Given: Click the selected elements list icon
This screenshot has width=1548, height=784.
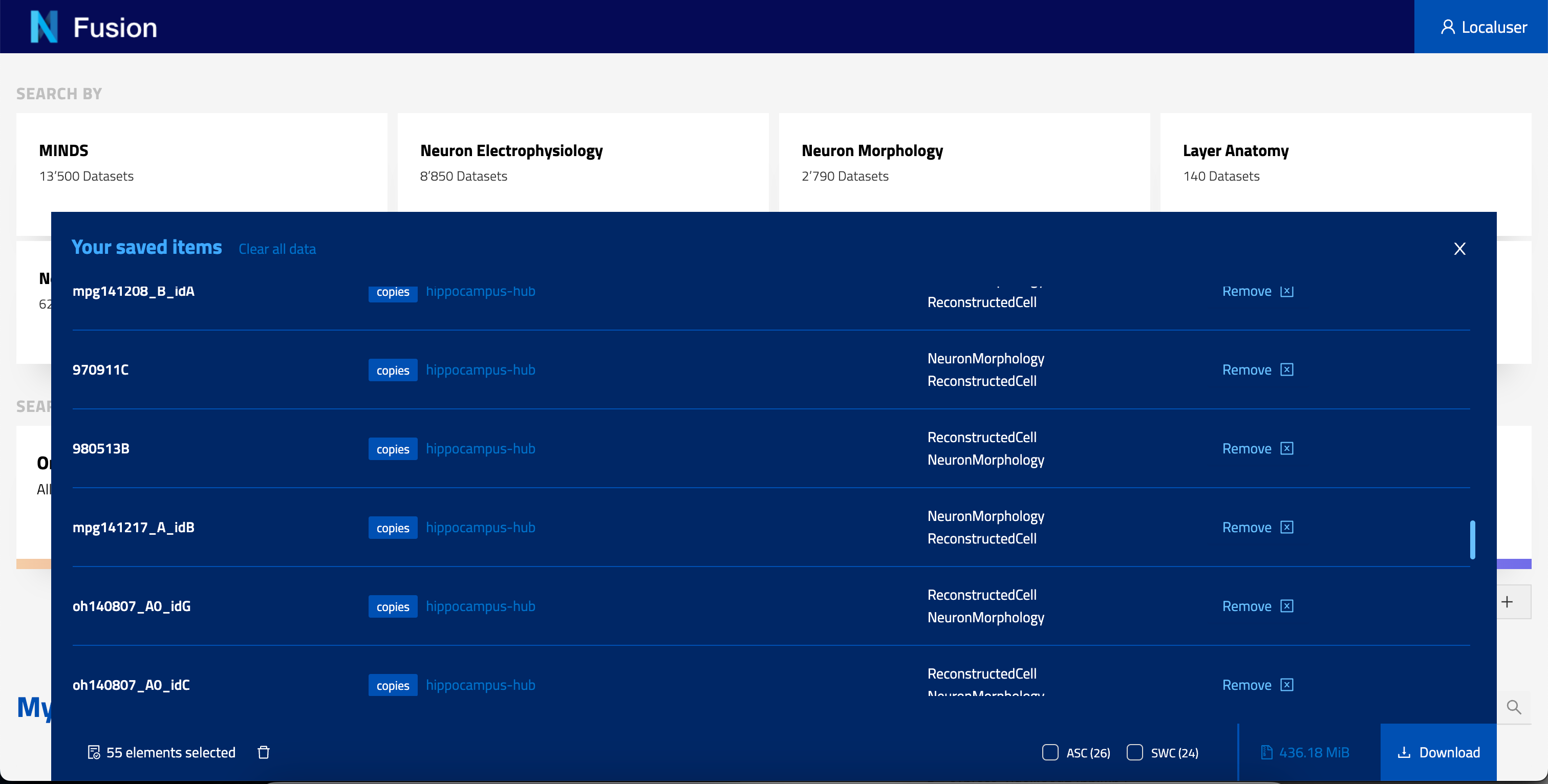Looking at the screenshot, I should click(94, 752).
